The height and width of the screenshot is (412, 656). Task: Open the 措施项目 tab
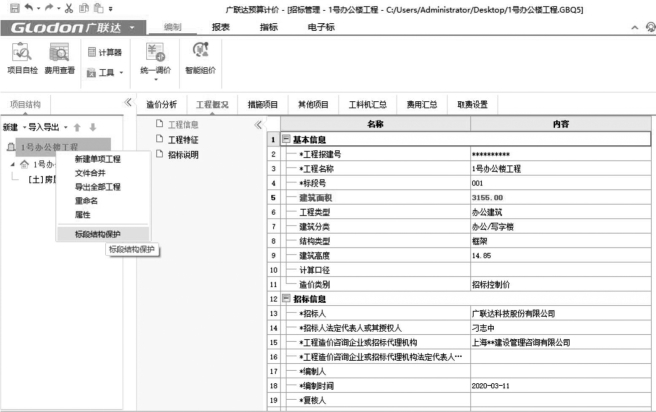[x=263, y=105]
